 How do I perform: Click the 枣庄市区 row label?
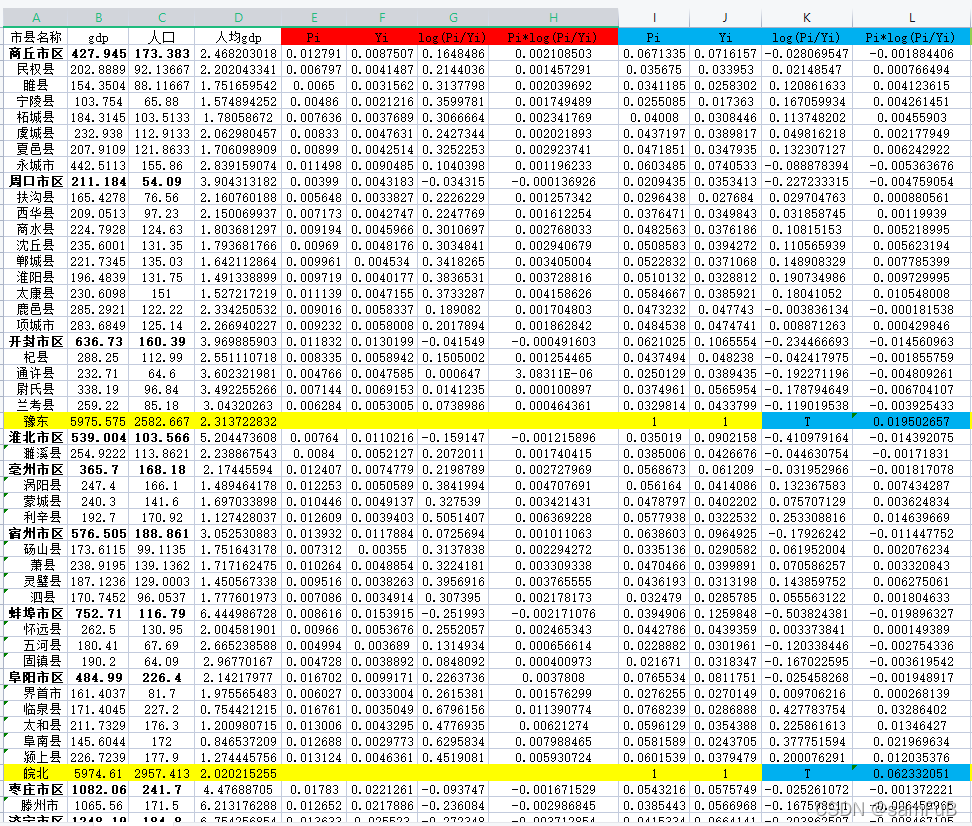36,790
